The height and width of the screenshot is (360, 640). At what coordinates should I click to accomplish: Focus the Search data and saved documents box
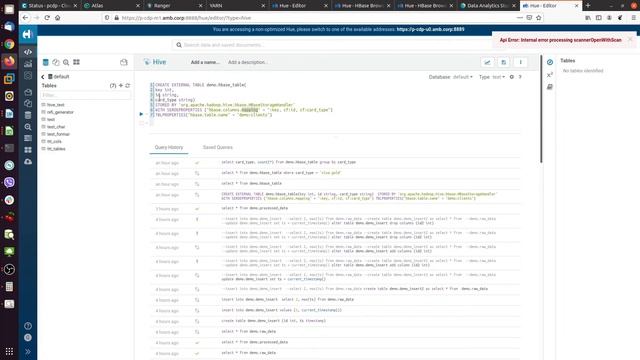331,45
